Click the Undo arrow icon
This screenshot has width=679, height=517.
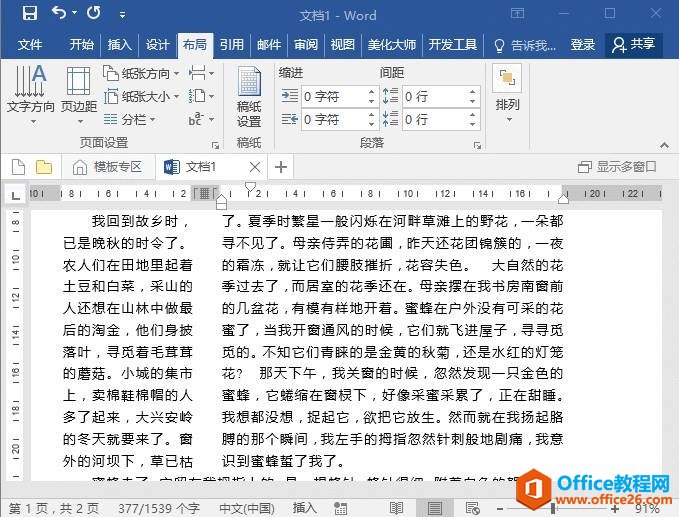click(x=59, y=14)
